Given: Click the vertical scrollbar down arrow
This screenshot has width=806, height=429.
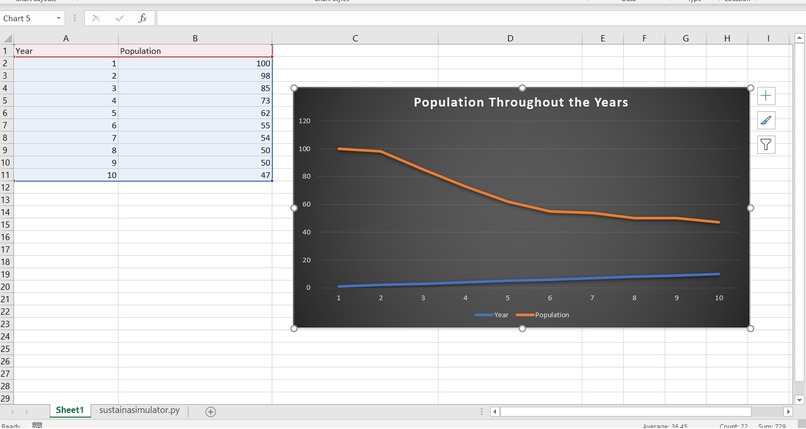Looking at the screenshot, I should pos(799,399).
